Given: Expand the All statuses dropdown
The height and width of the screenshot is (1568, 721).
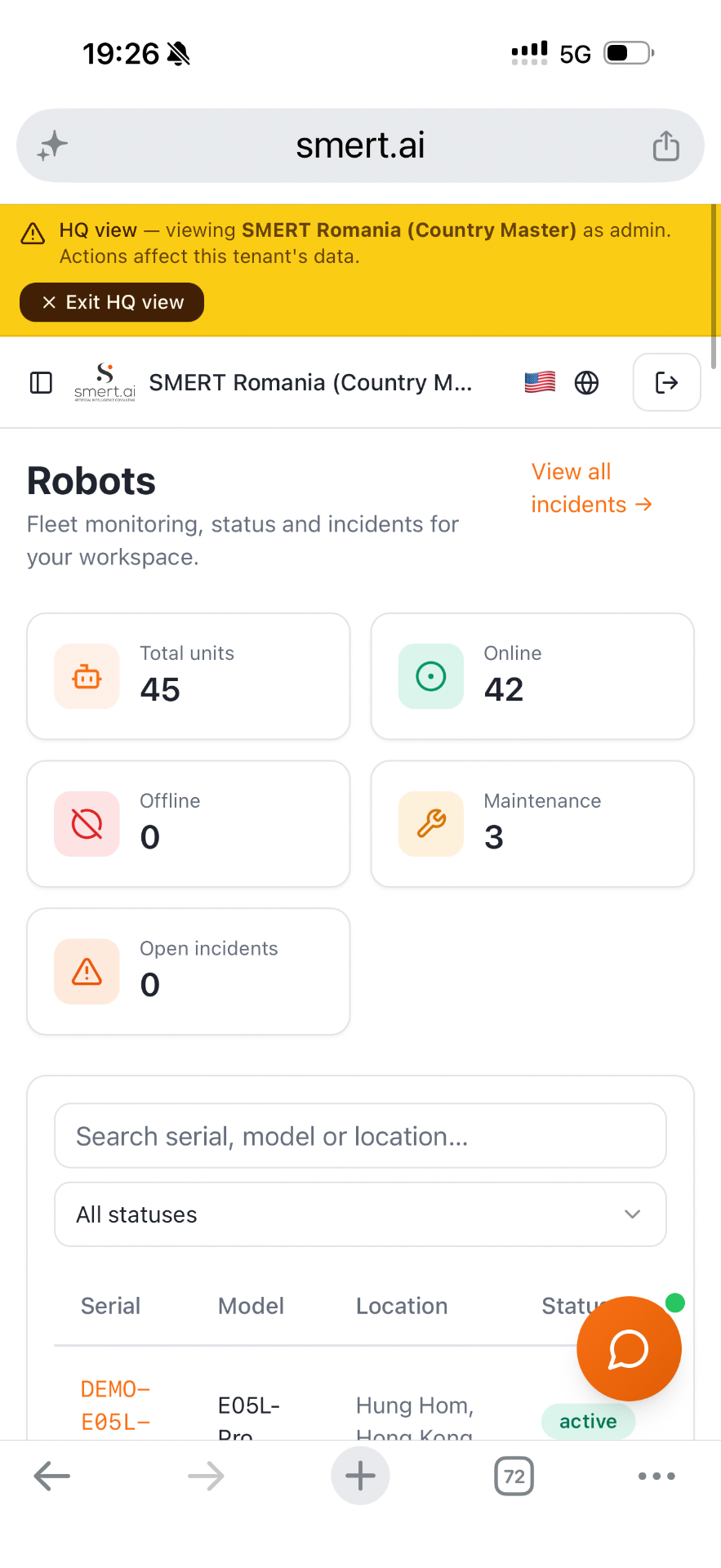Looking at the screenshot, I should pyautogui.click(x=360, y=1214).
